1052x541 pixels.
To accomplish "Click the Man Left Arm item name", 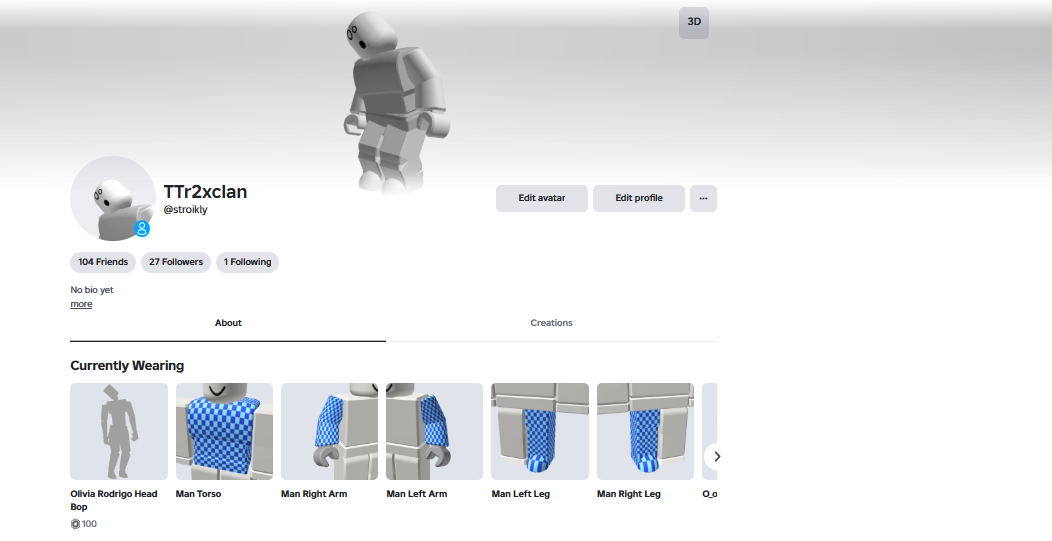I will (417, 494).
